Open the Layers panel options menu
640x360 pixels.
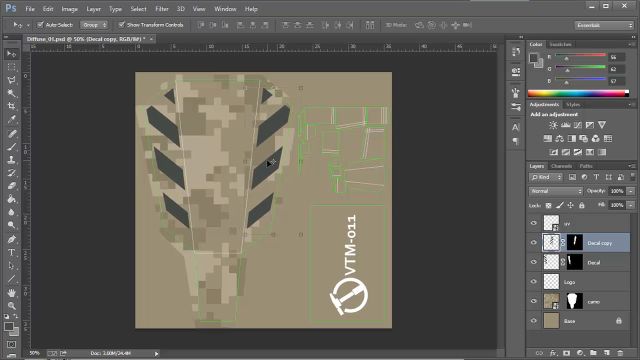pos(632,166)
